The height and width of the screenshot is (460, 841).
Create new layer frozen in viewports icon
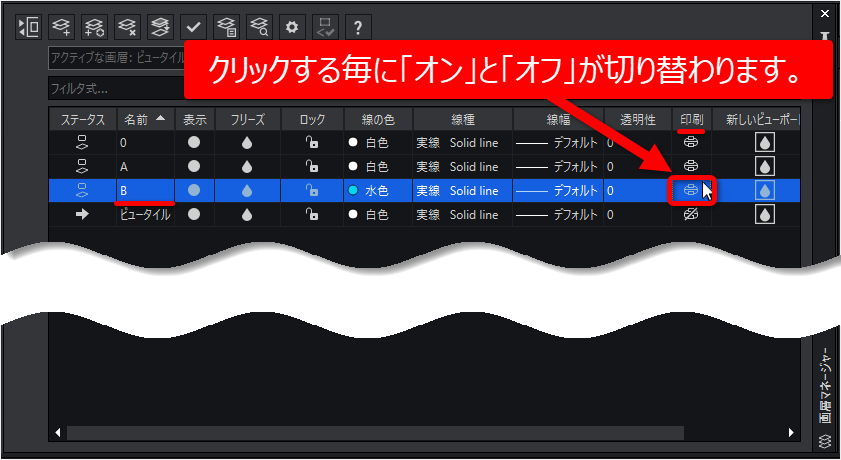tap(94, 27)
